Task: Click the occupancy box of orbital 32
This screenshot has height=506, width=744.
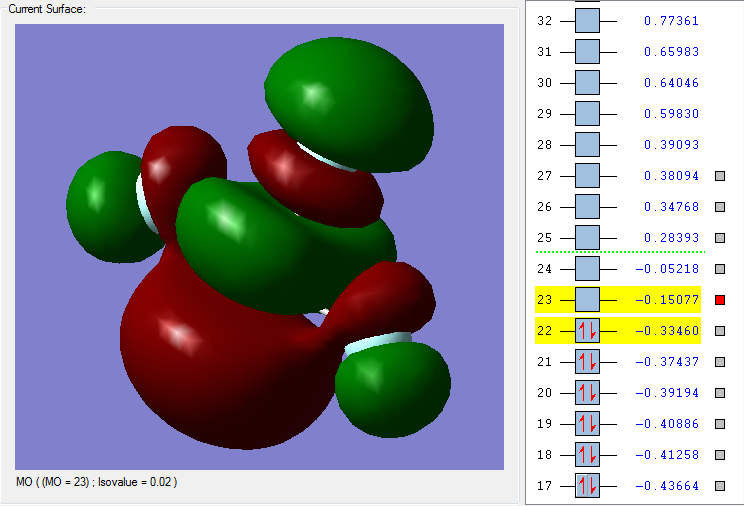Action: (587, 21)
